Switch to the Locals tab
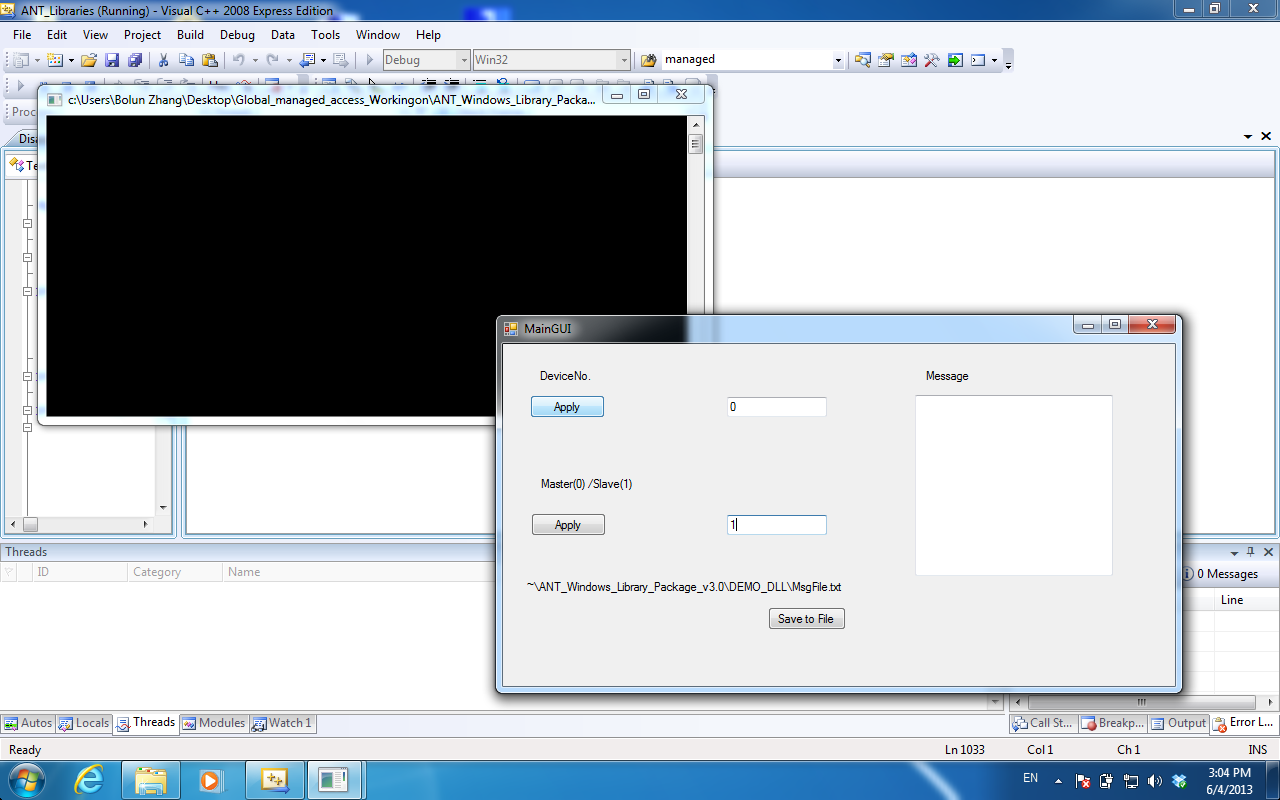Screen dimensions: 1280x800 [84, 723]
